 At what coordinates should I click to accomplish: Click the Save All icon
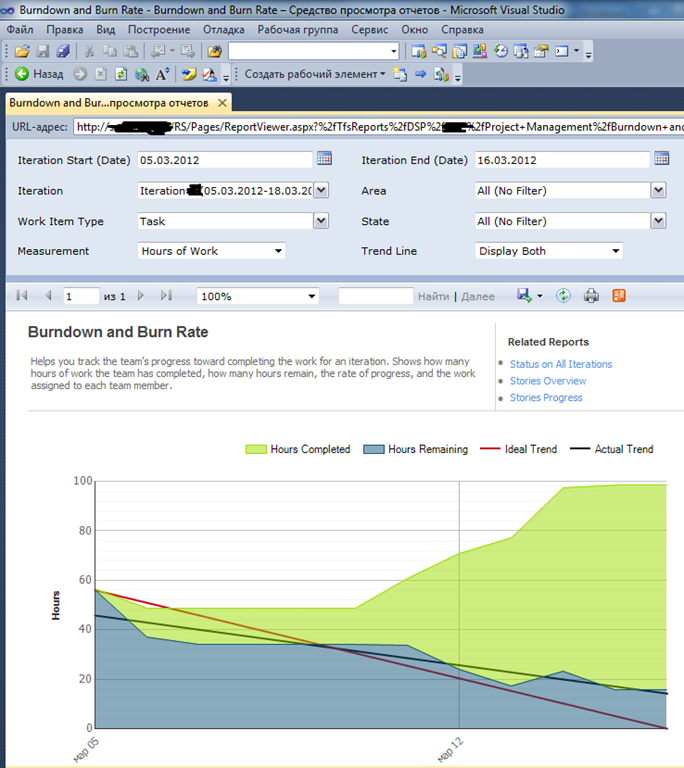64,51
